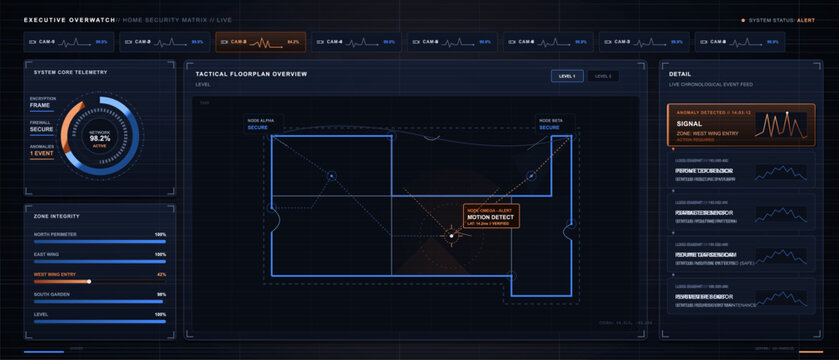Viewport: 839px width, 360px height.
Task: Click ZONE: WEST WING ENTRY text in alert
Action: pyautogui.click(x=706, y=133)
